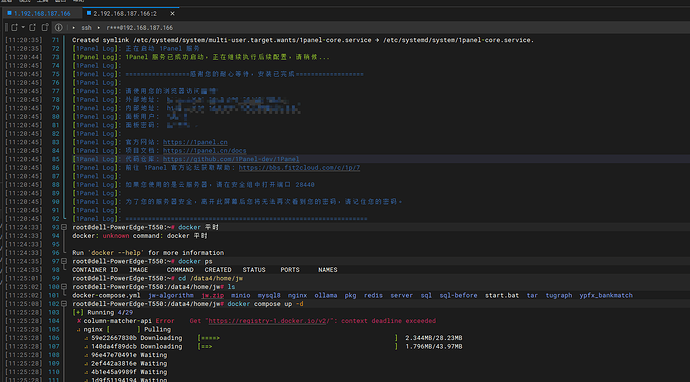This screenshot has width=690, height=382.
Task: Click 'jw-algorithm' directory name
Action: (171, 295)
